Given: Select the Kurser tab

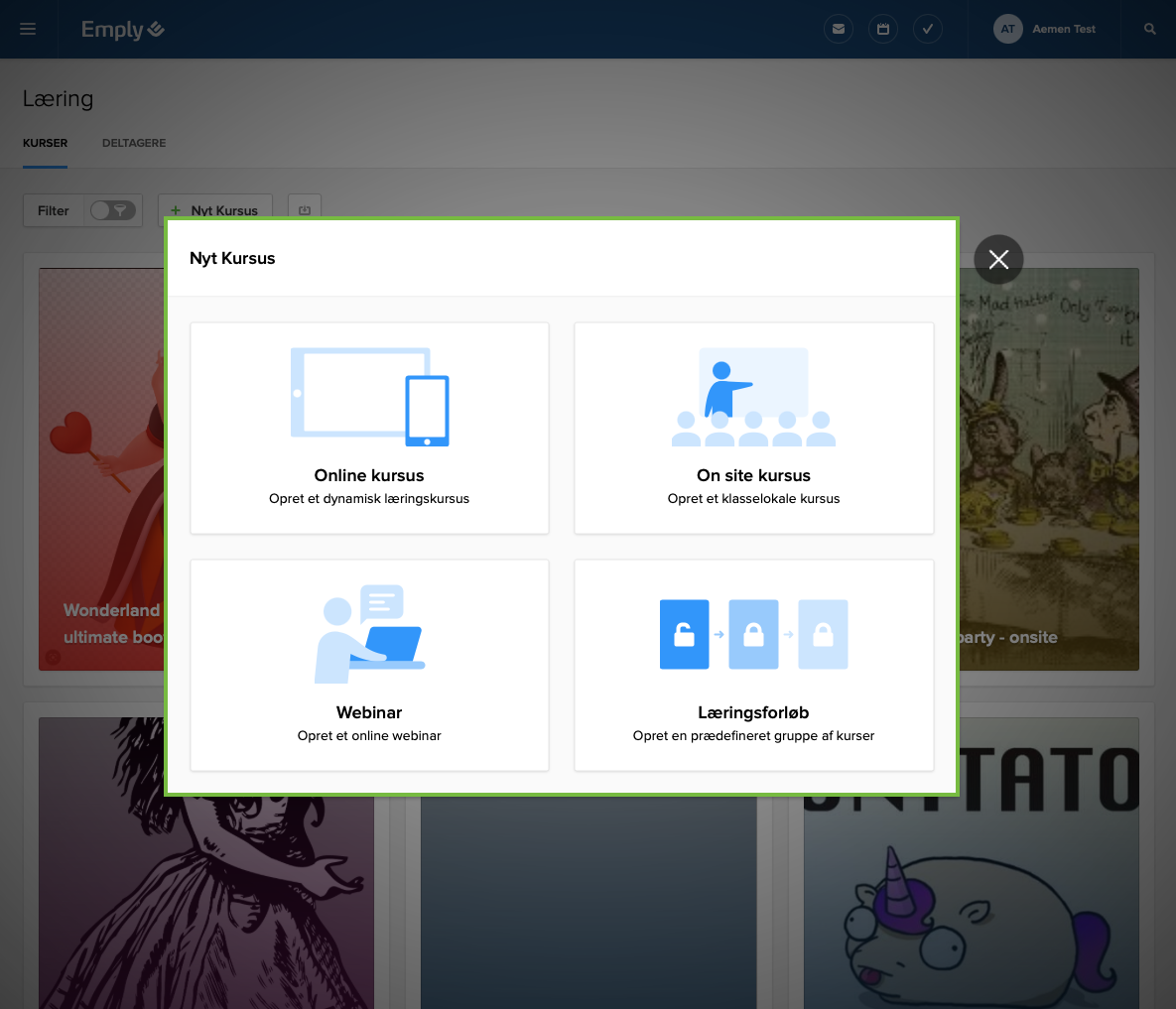Looking at the screenshot, I should point(46,143).
